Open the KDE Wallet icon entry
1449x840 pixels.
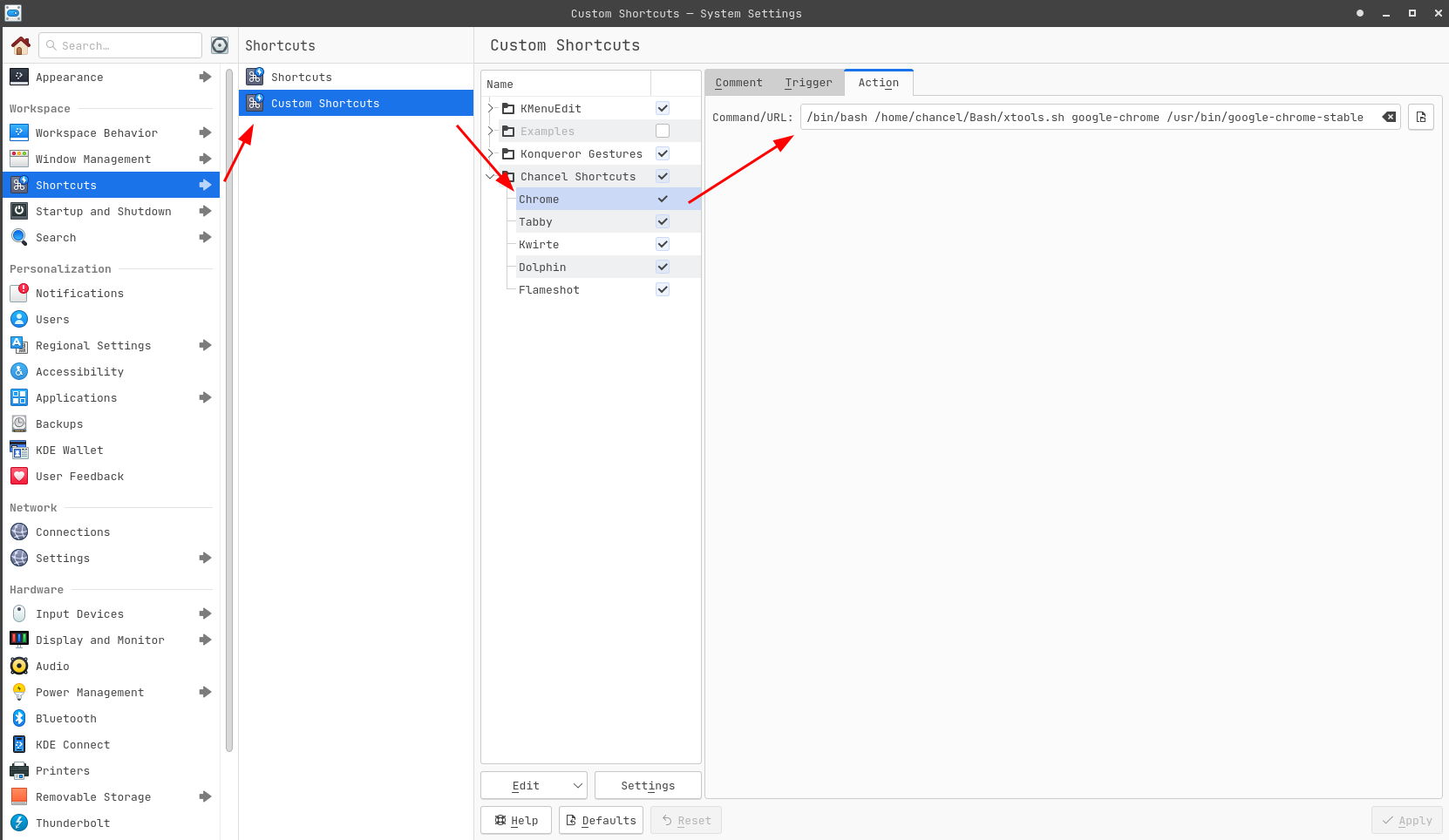19,450
